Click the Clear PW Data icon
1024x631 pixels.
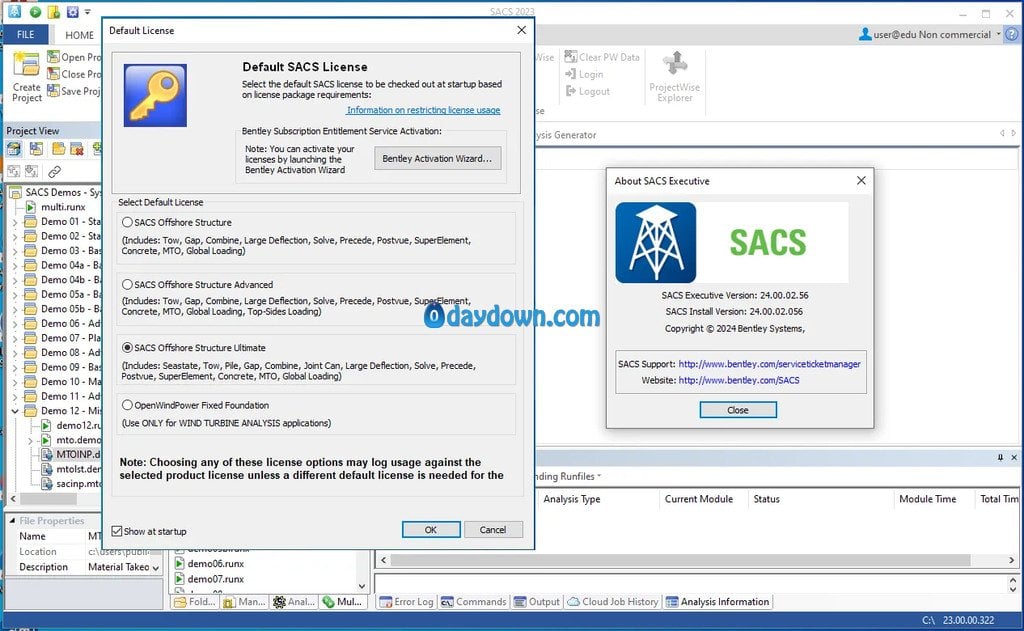[x=571, y=57]
